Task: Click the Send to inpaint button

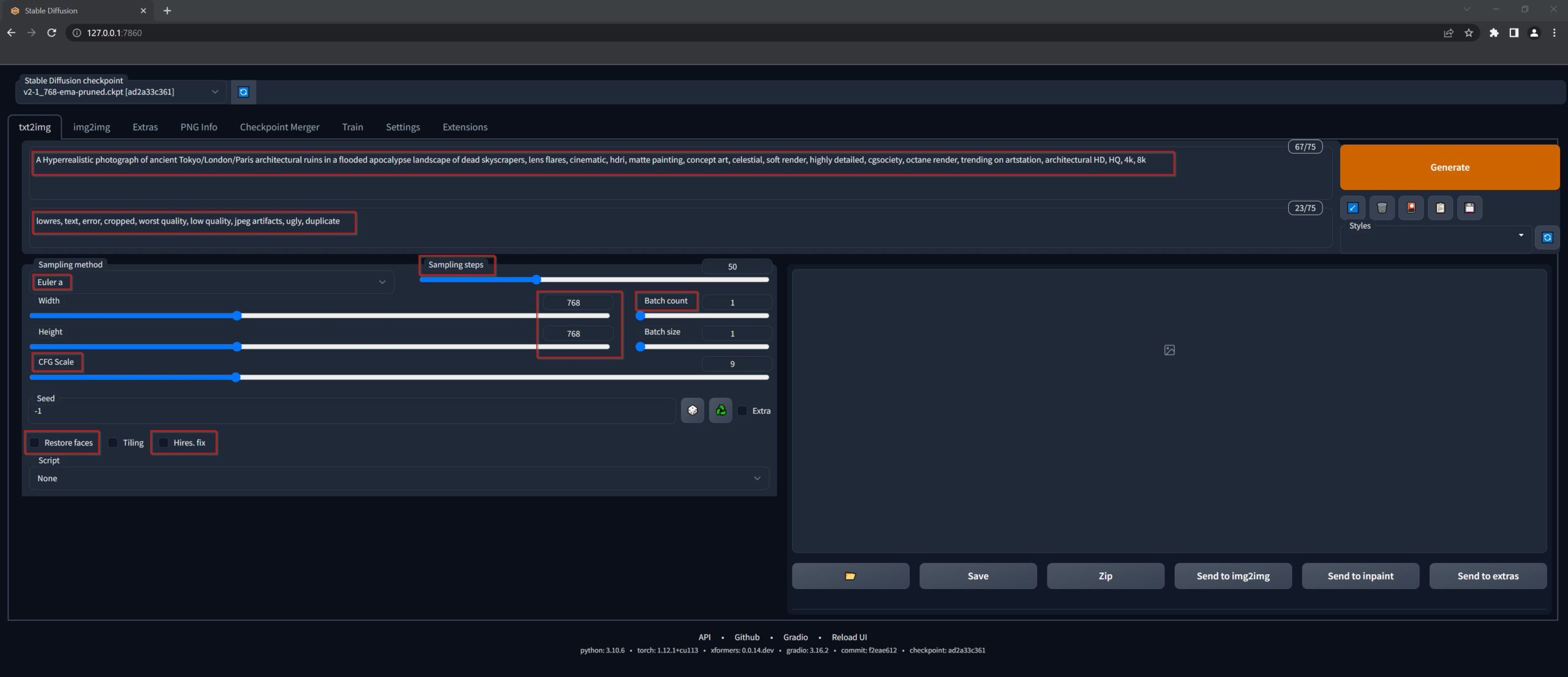Action: [x=1360, y=576]
